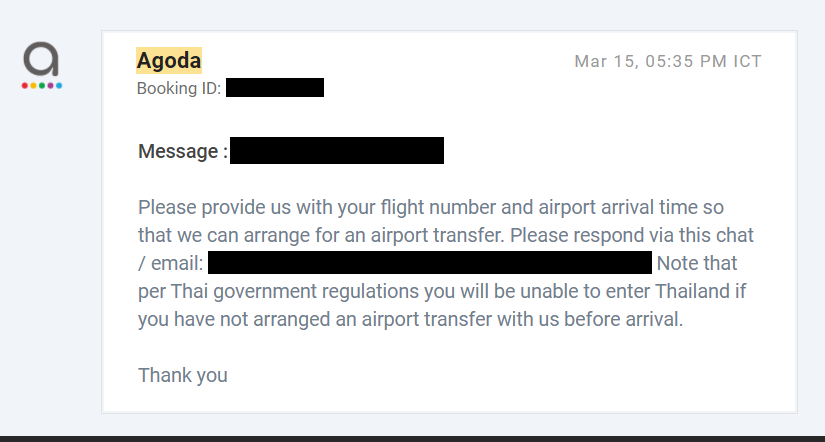Image resolution: width=825 pixels, height=442 pixels.
Task: Select the highlighted Agoda sender name
Action: [169, 61]
